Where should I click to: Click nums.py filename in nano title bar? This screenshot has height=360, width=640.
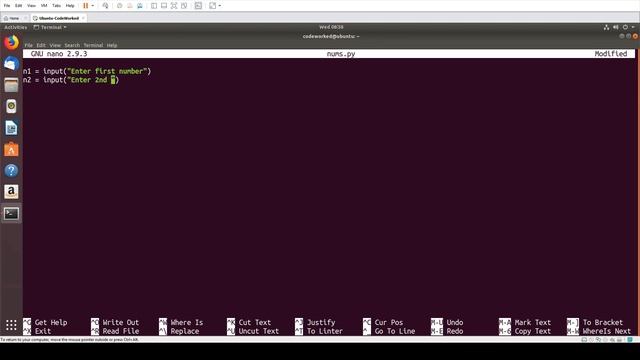point(341,54)
